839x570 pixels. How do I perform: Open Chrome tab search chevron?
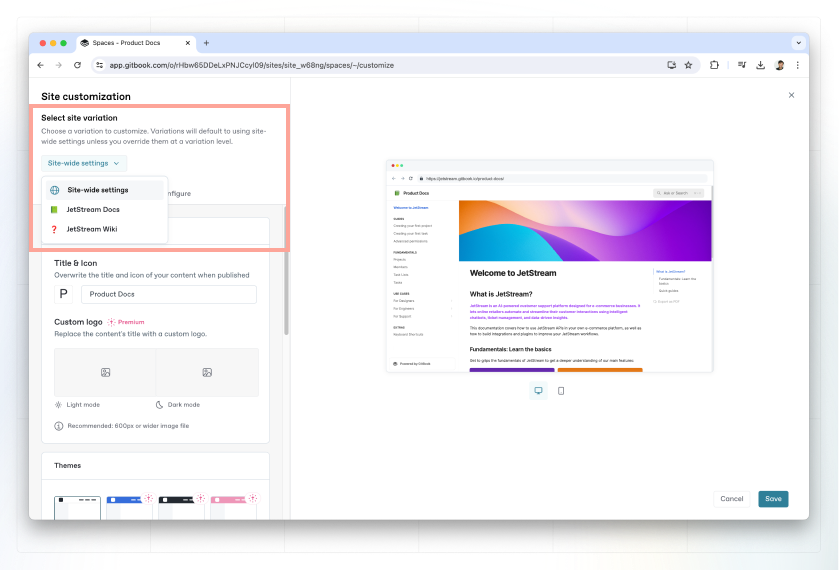tap(799, 42)
